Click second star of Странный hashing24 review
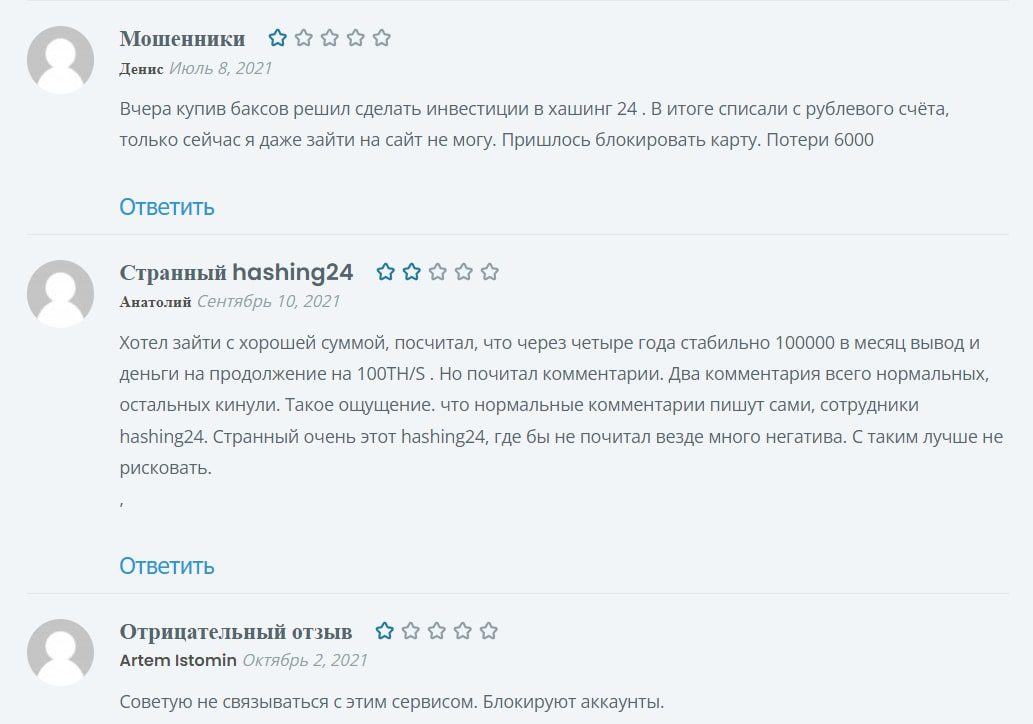Image resolution: width=1033 pixels, height=724 pixels. pos(412,272)
